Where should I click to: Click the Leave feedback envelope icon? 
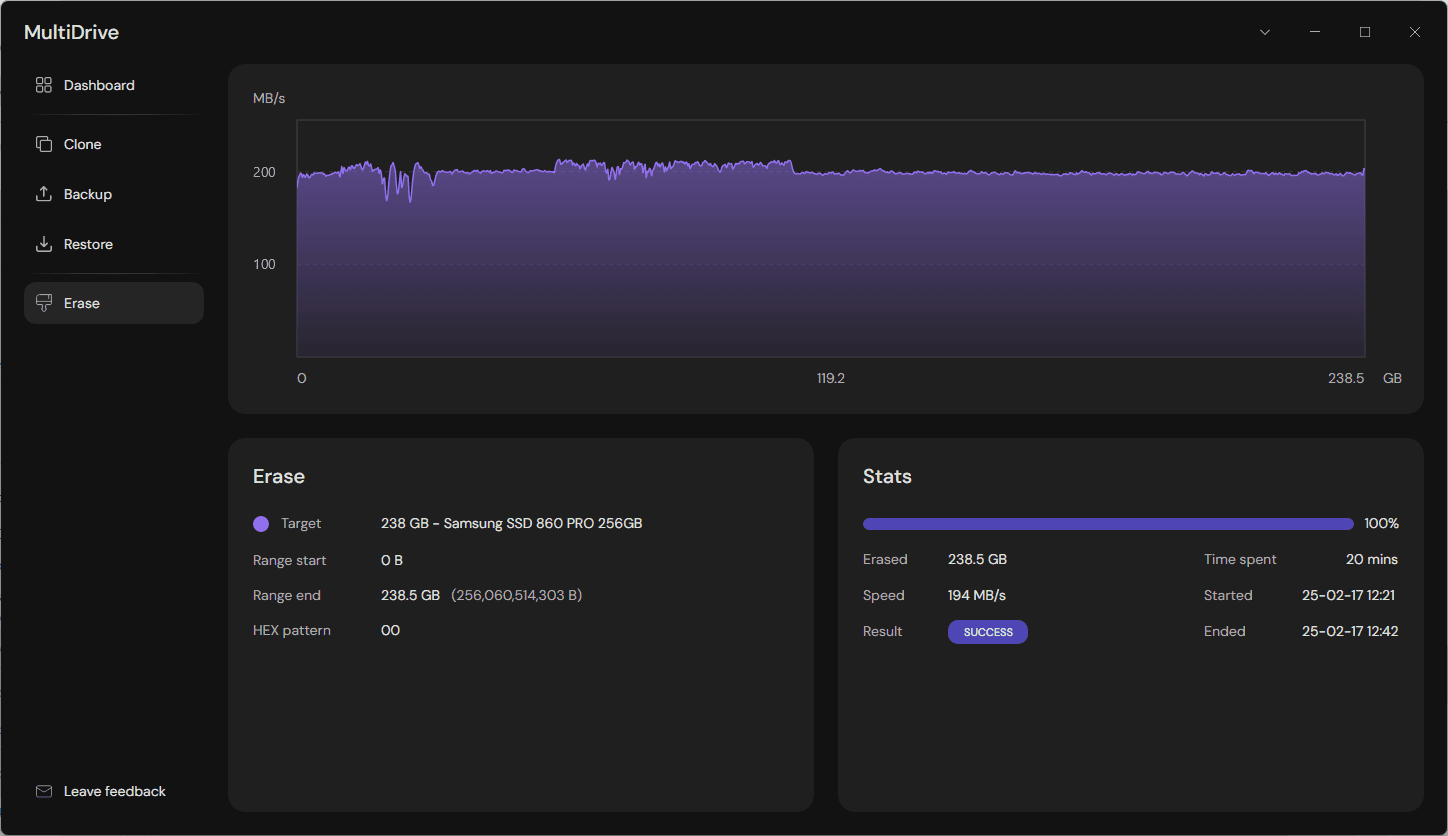pyautogui.click(x=43, y=791)
